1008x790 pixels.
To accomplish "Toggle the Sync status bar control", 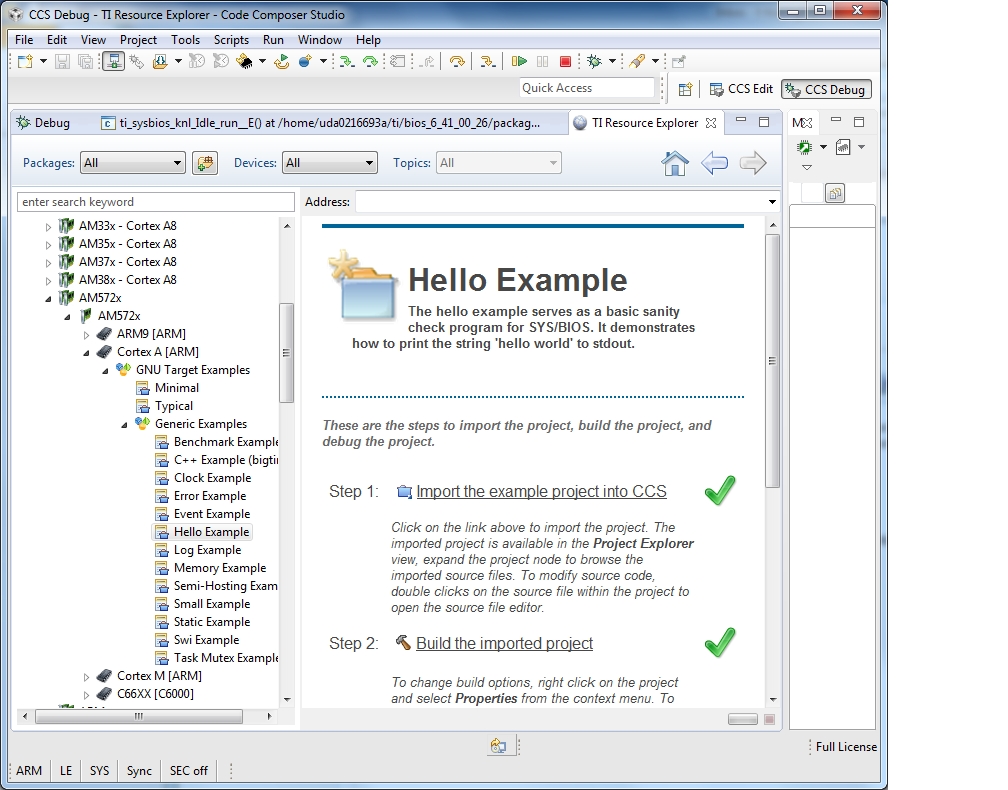I will [138, 770].
